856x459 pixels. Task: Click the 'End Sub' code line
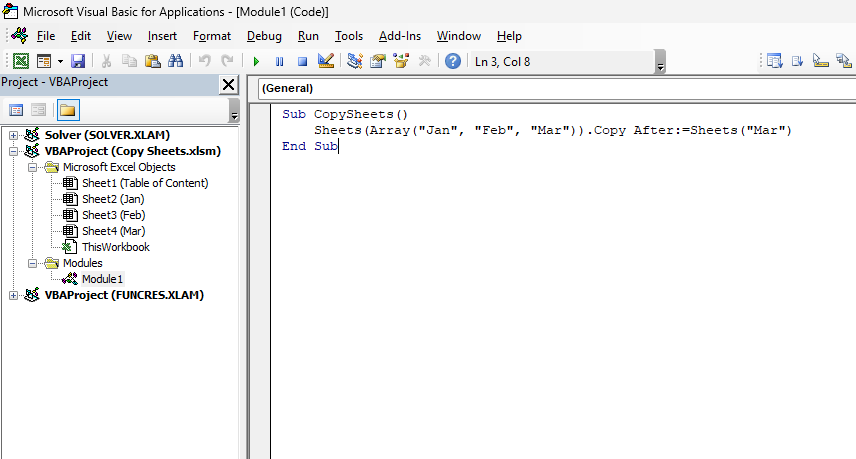310,146
